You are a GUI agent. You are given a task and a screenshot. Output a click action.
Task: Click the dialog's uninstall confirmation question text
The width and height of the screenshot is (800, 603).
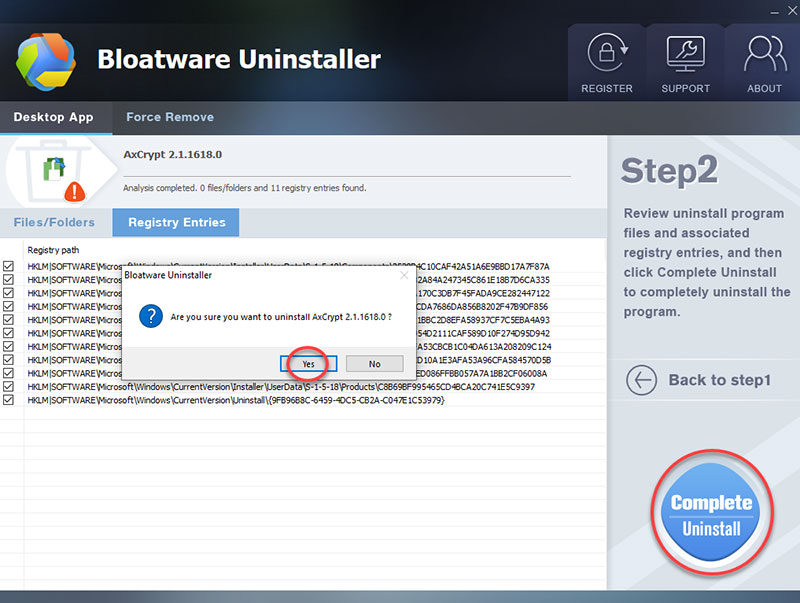point(281,317)
